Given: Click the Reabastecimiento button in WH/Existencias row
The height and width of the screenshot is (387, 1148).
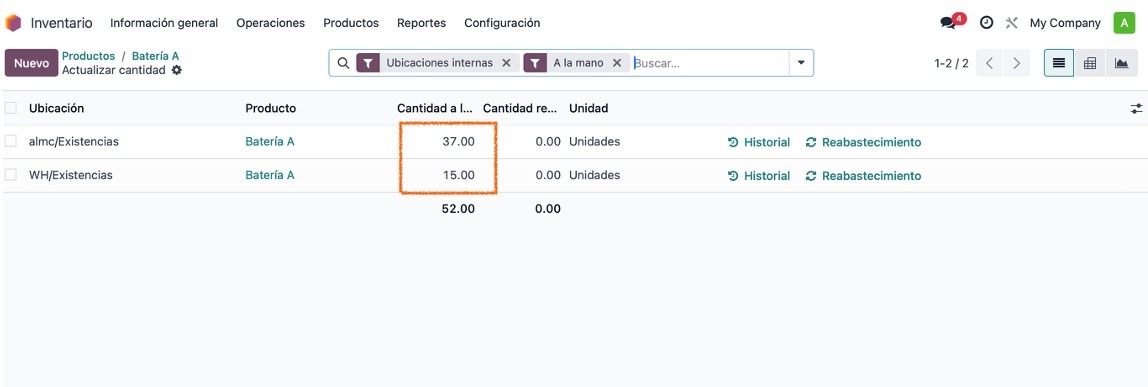Looking at the screenshot, I should click(863, 176).
